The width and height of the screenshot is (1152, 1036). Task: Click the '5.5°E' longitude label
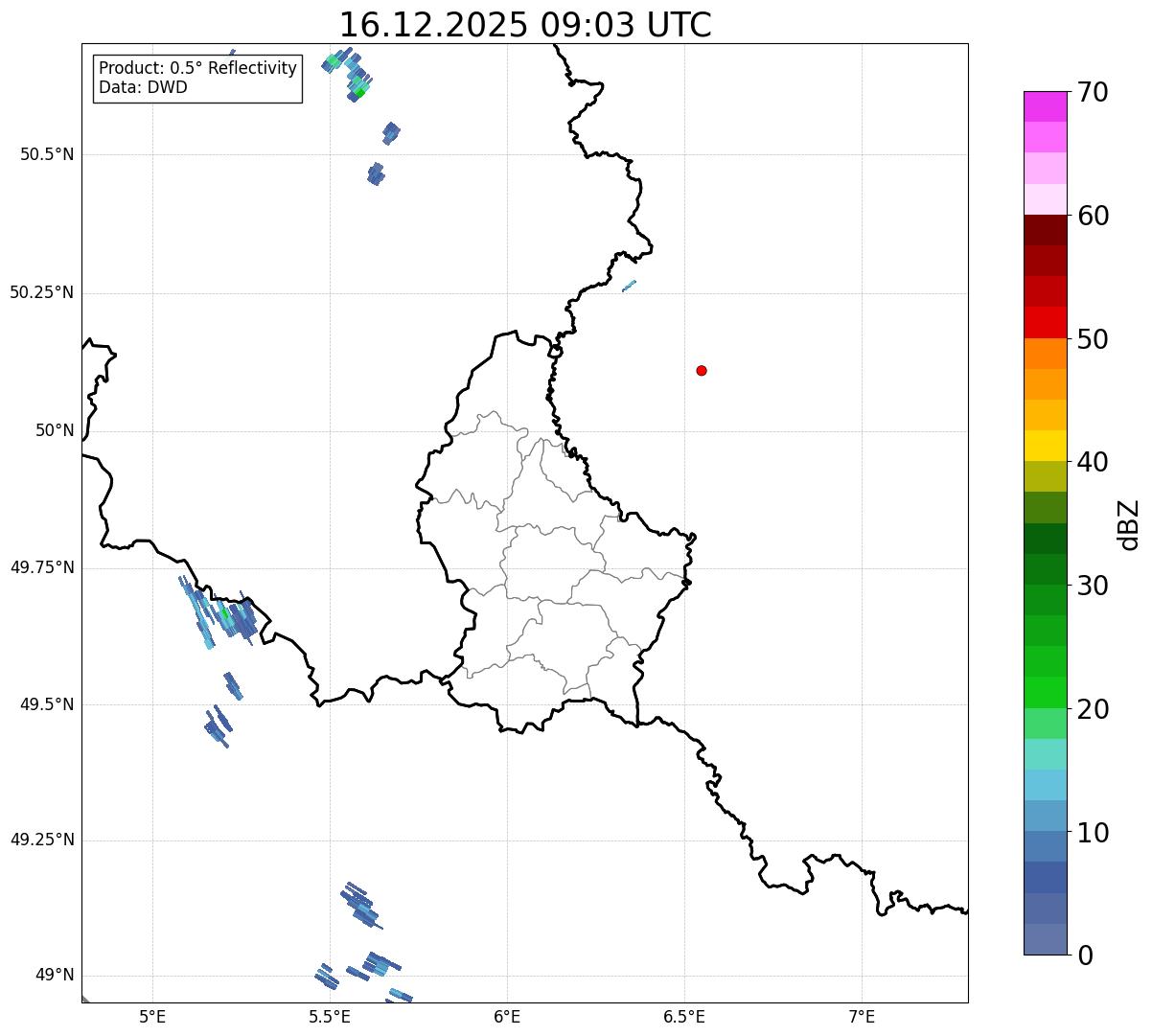point(330,1016)
